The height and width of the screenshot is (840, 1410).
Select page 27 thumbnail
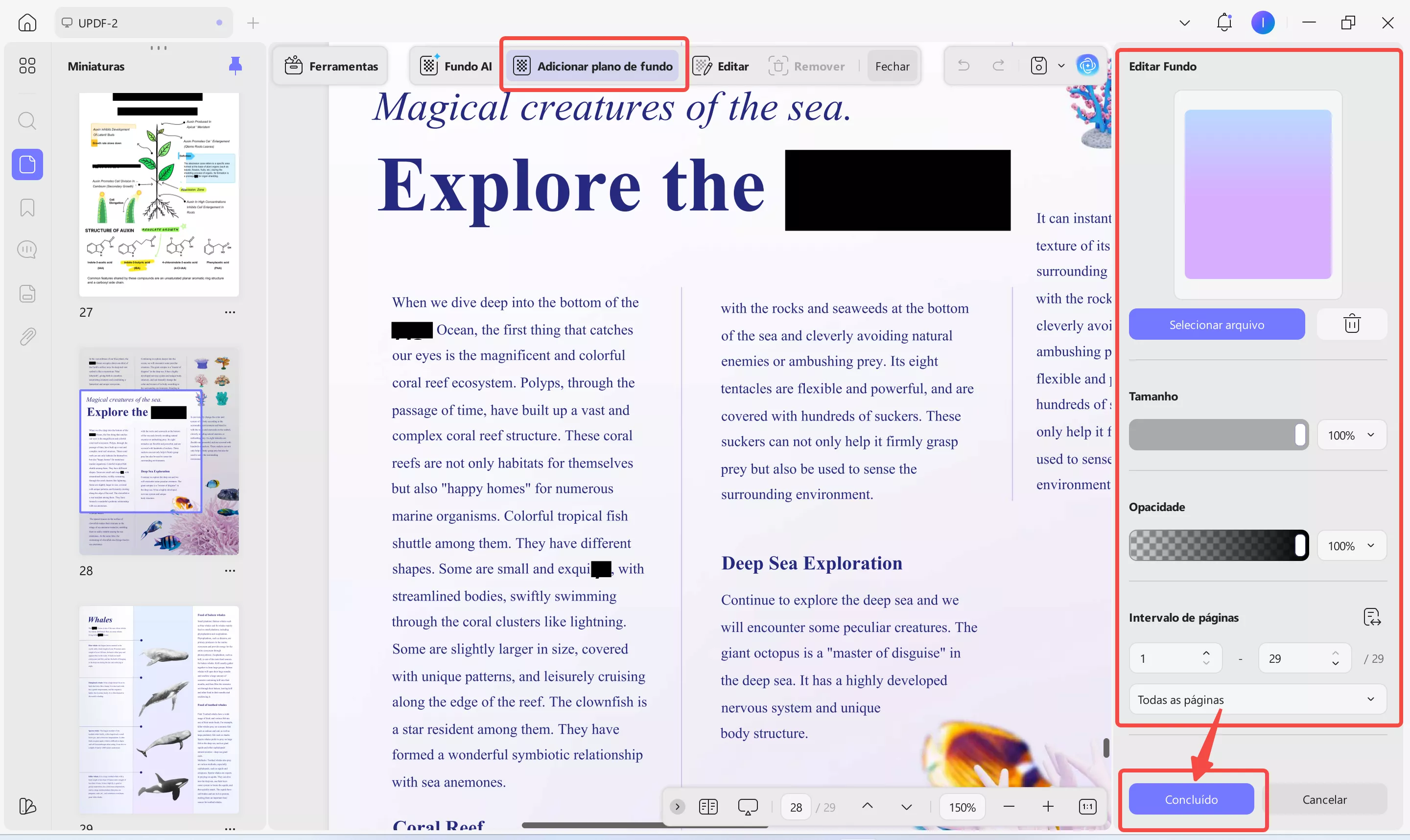(159, 194)
